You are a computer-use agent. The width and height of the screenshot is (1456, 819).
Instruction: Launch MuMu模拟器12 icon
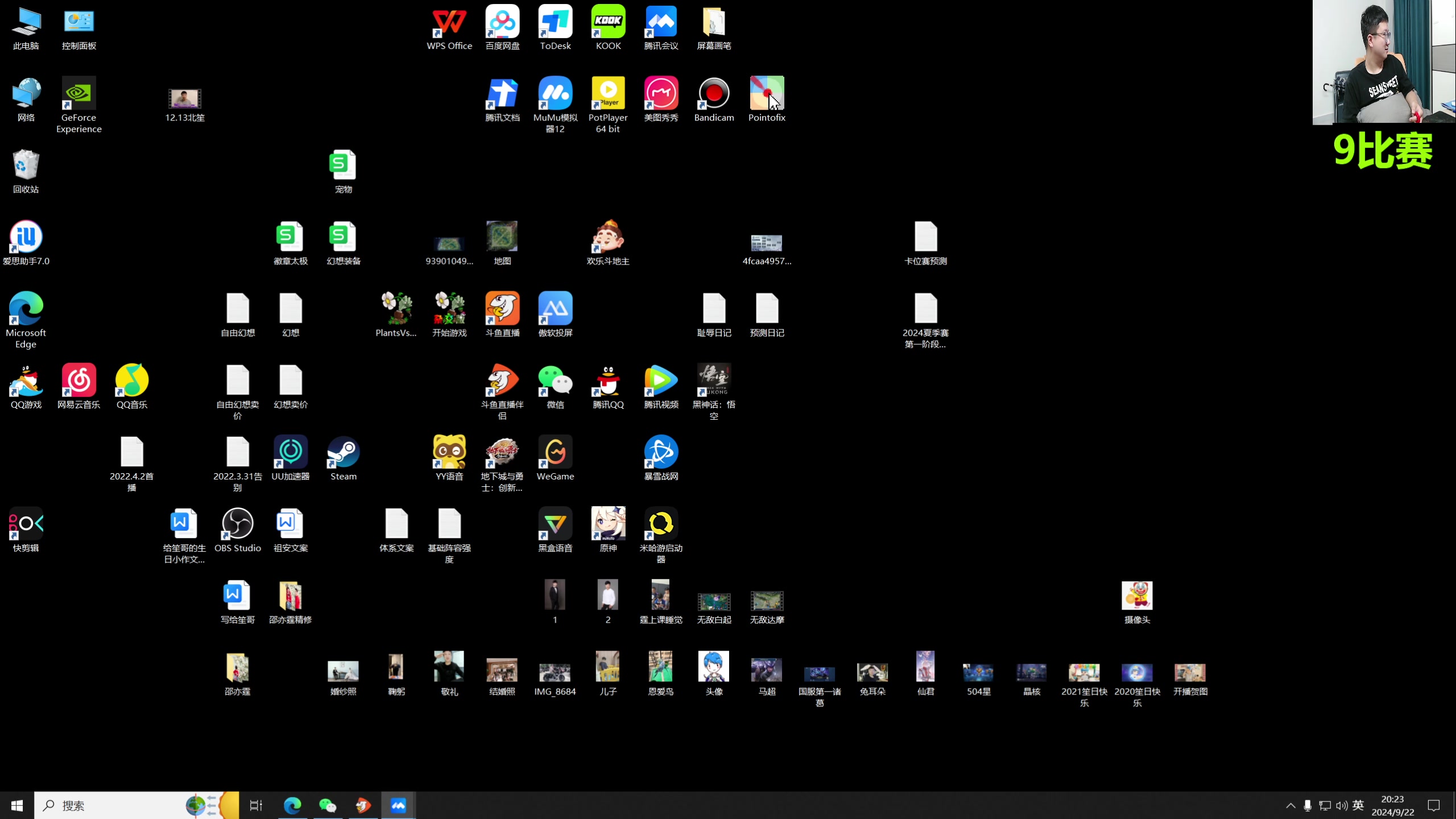(555, 106)
